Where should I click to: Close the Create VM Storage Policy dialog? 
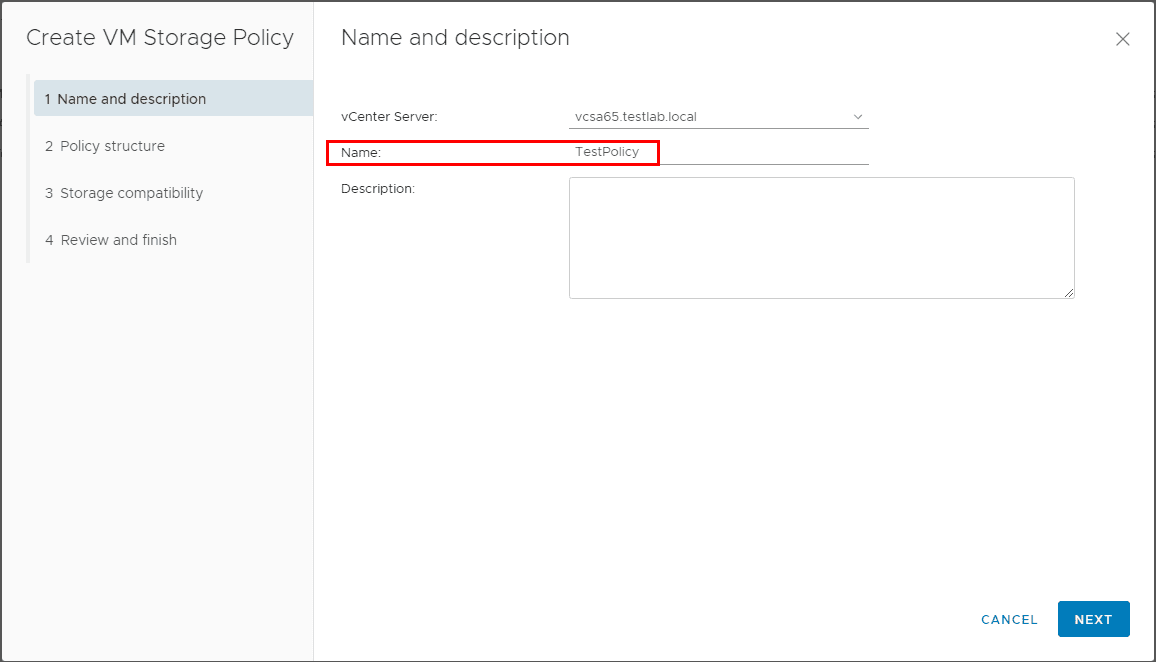click(1122, 39)
